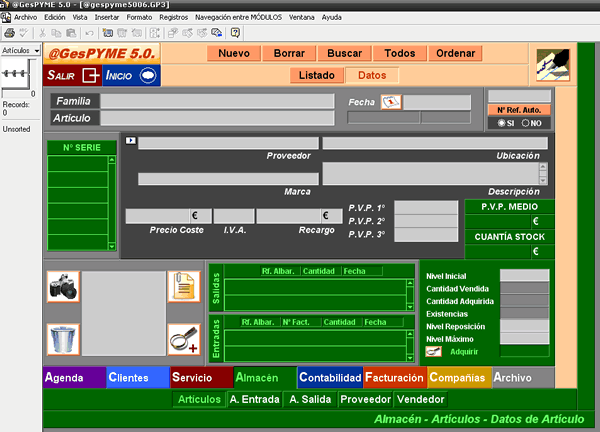Open the Artículos layout dropdown
600x432 pixels.
(21, 51)
